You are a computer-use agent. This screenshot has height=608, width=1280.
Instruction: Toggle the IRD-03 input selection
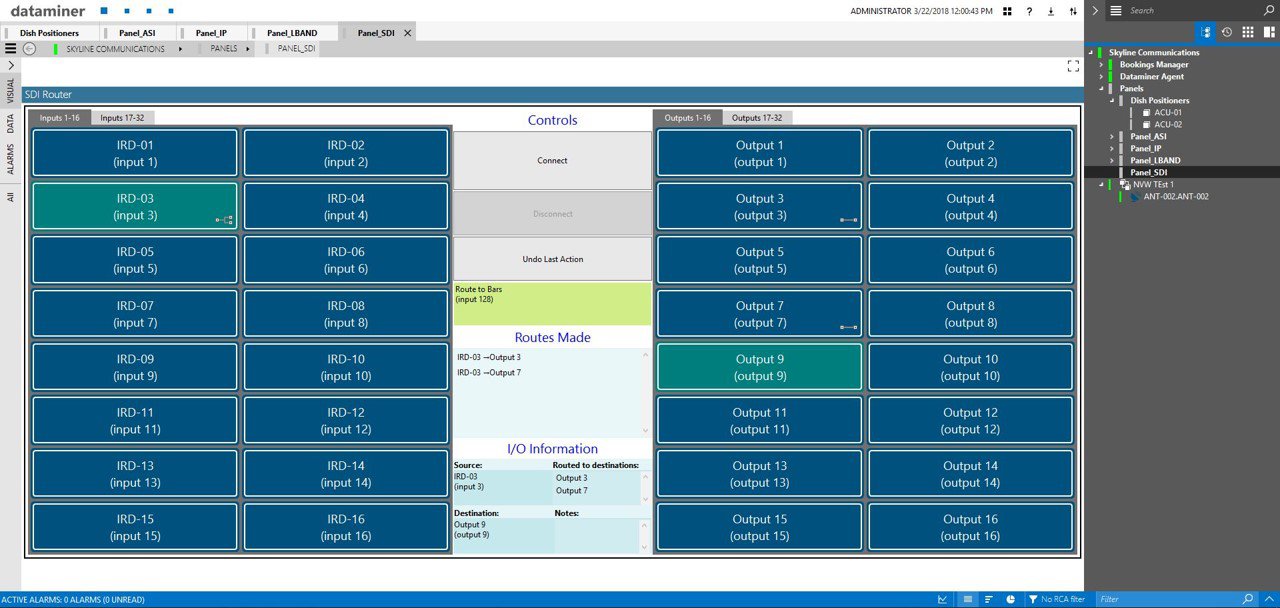135,206
